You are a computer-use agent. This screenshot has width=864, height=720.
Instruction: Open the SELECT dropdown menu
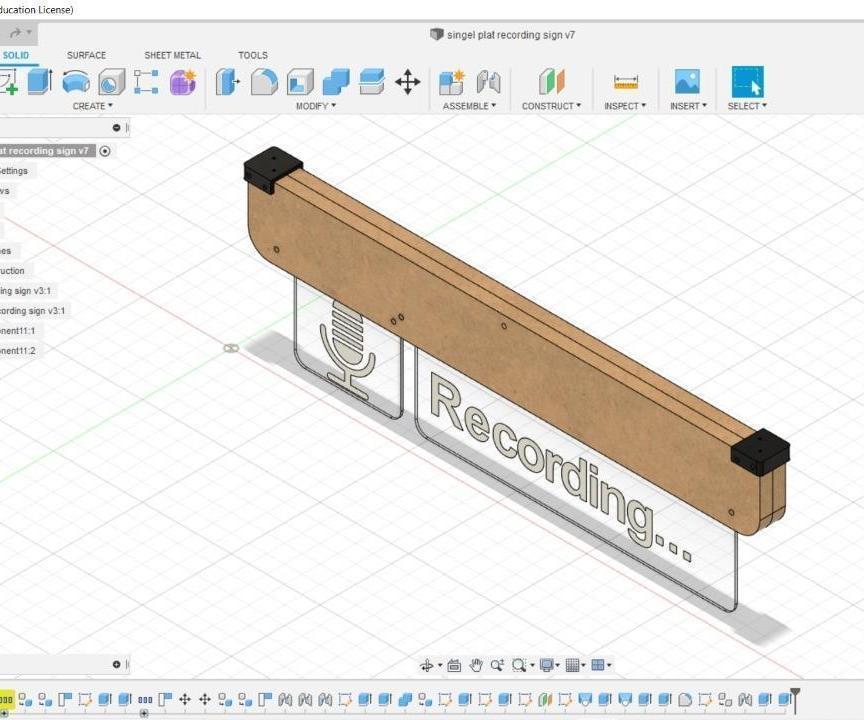(x=747, y=106)
